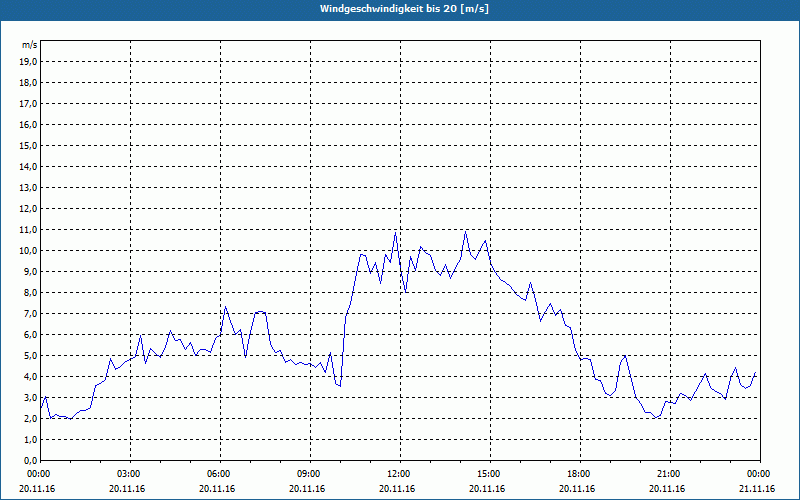The height and width of the screenshot is (500, 800).
Task: Click the '15,0' y-axis value
Action: click(x=29, y=145)
